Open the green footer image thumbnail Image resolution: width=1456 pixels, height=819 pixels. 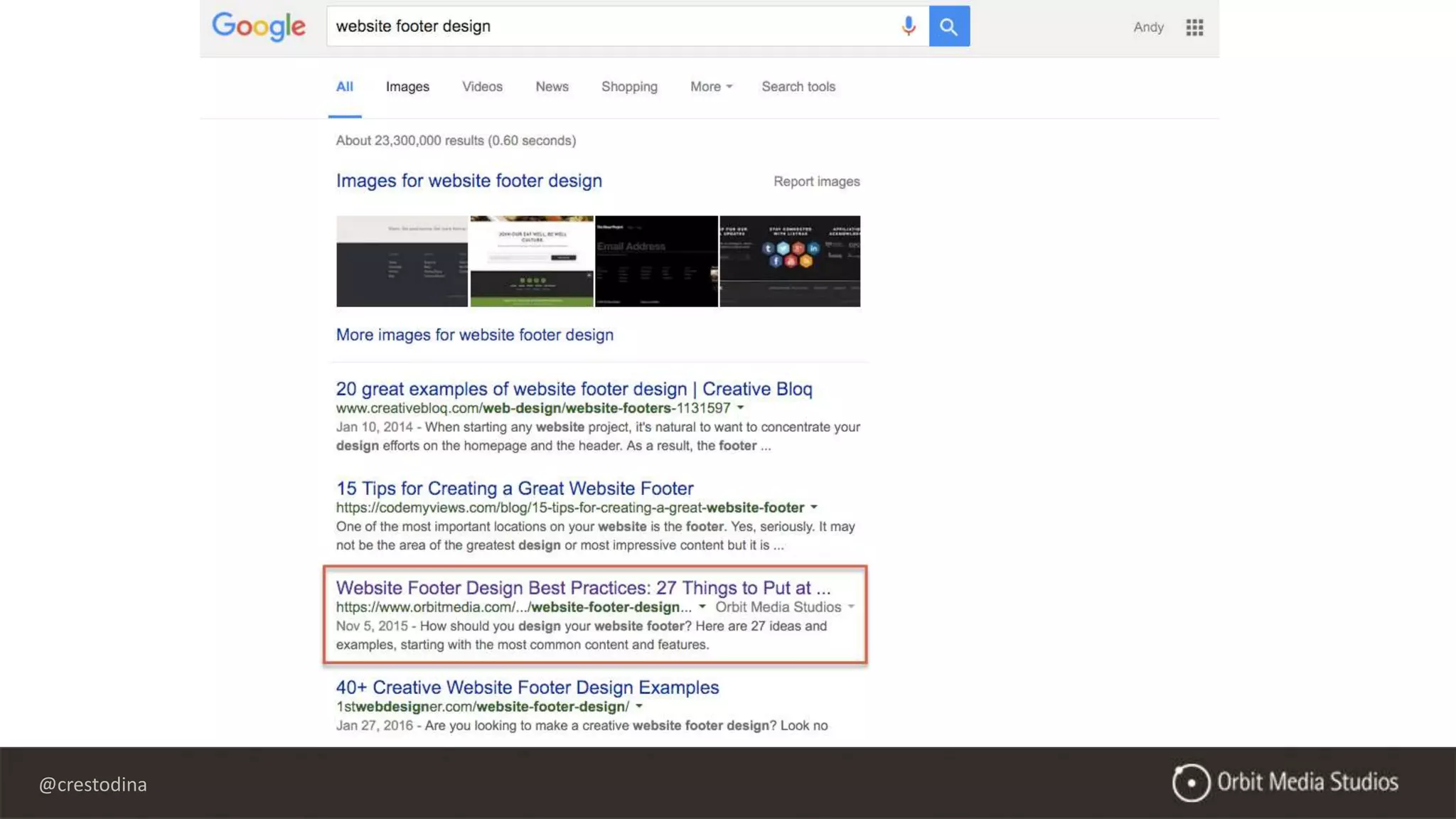tap(532, 262)
